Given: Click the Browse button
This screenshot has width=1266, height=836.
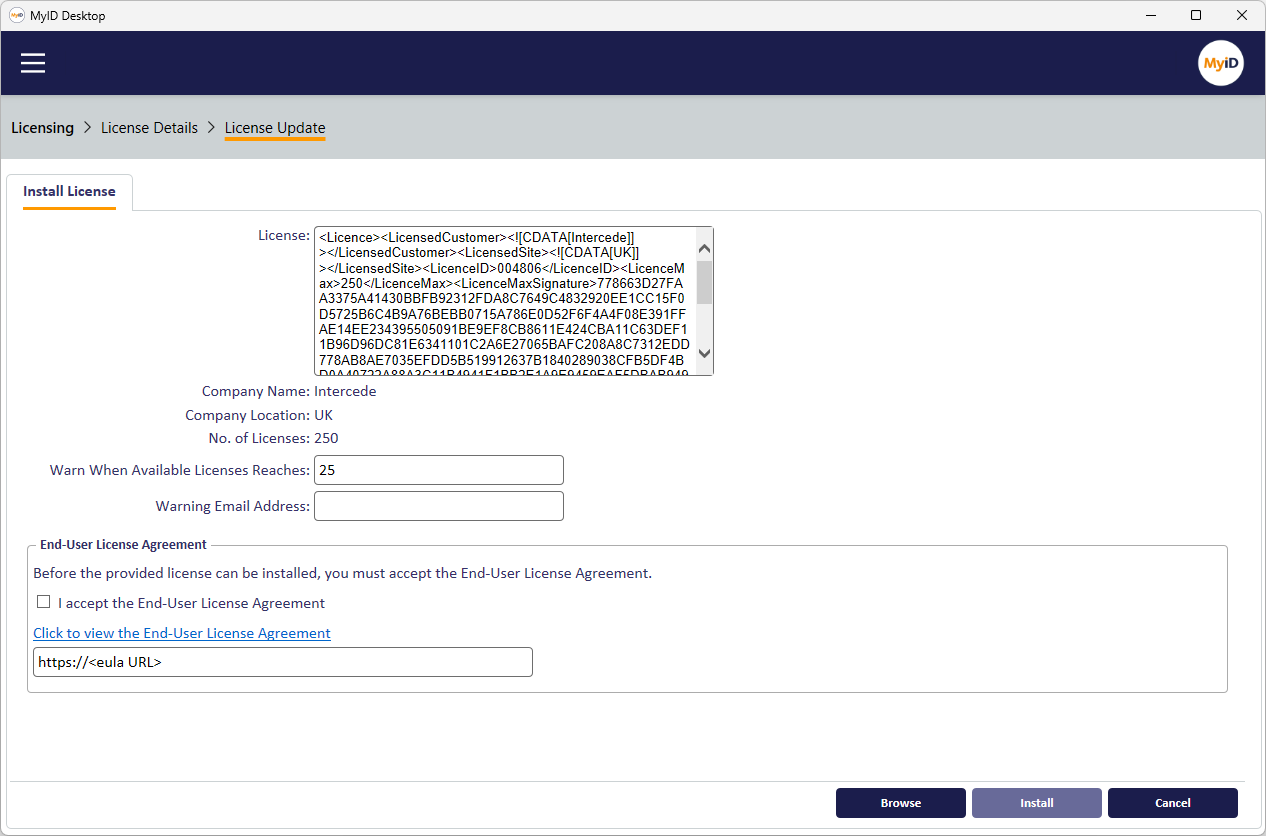Looking at the screenshot, I should pos(901,803).
